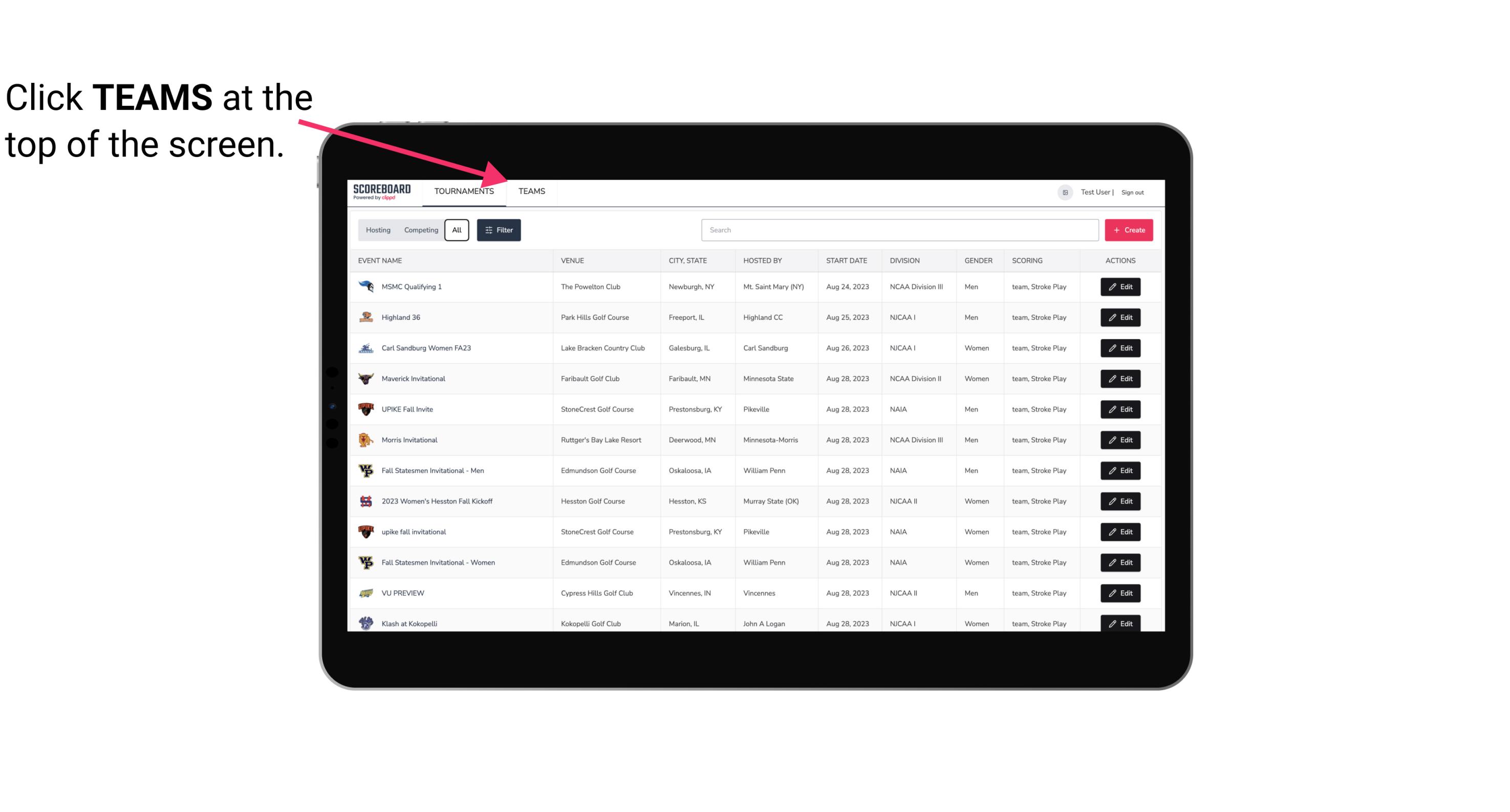Click the Edit icon for VU PREVIEW
This screenshot has width=1510, height=812.
[x=1120, y=592]
